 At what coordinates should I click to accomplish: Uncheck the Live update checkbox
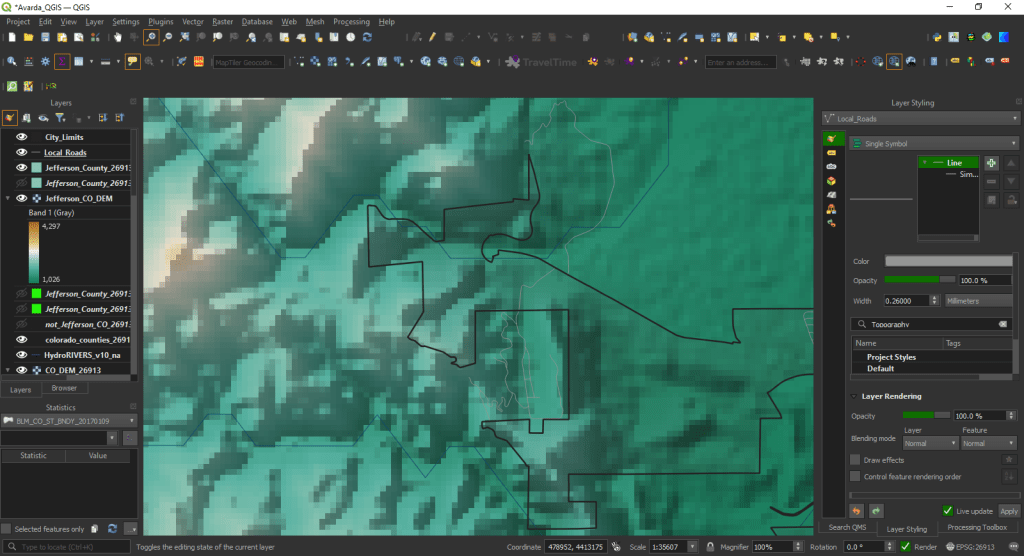pos(947,510)
